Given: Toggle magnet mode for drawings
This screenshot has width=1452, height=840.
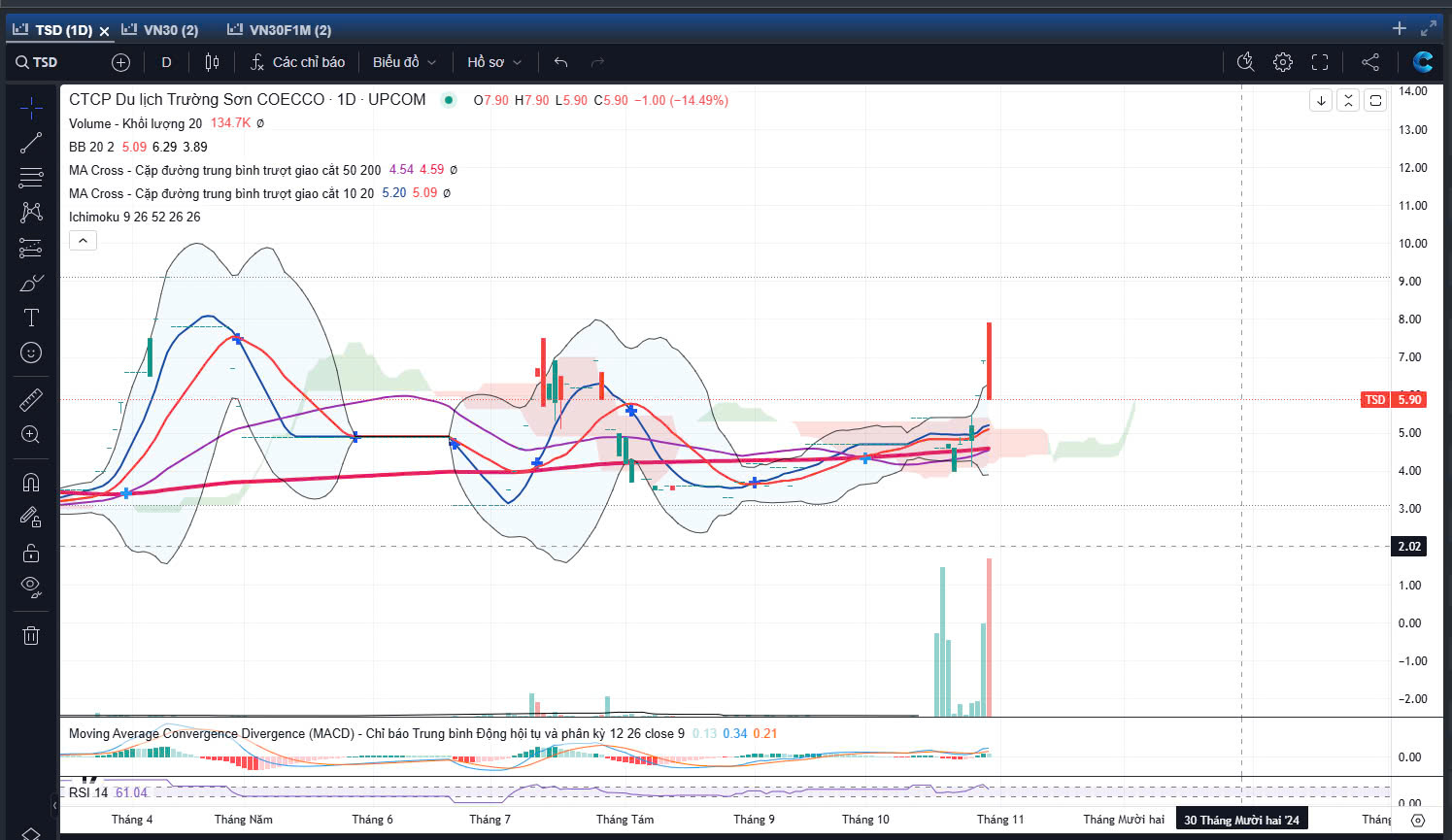Looking at the screenshot, I should tap(31, 483).
